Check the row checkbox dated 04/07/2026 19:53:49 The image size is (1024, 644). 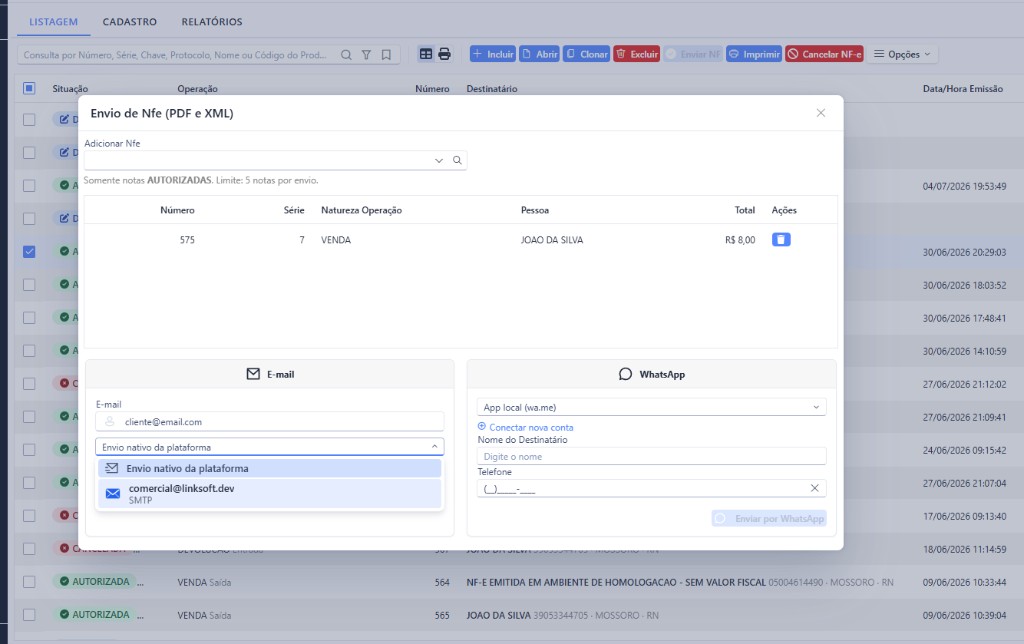click(29, 185)
